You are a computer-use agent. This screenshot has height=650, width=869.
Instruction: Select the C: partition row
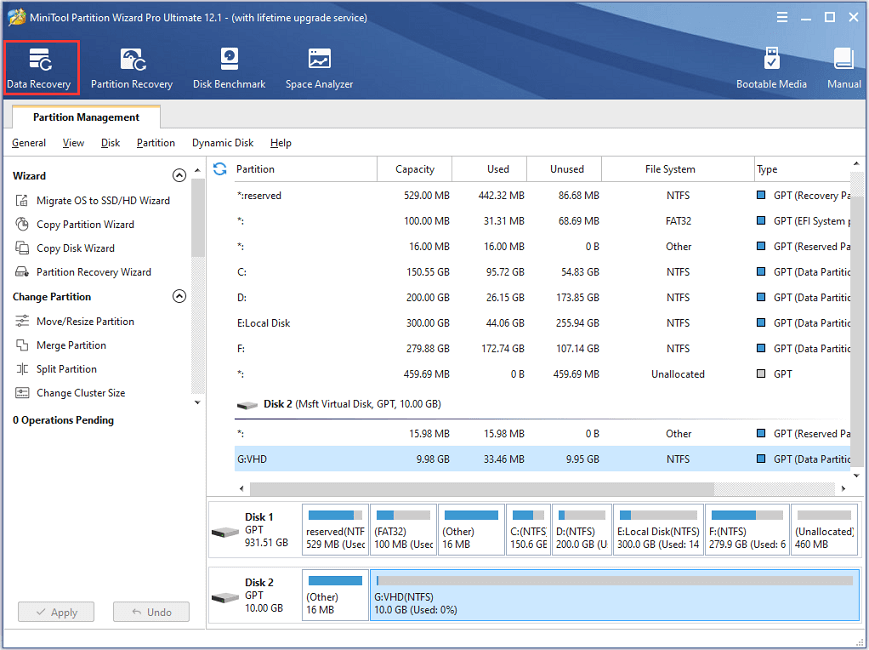[x=543, y=272]
